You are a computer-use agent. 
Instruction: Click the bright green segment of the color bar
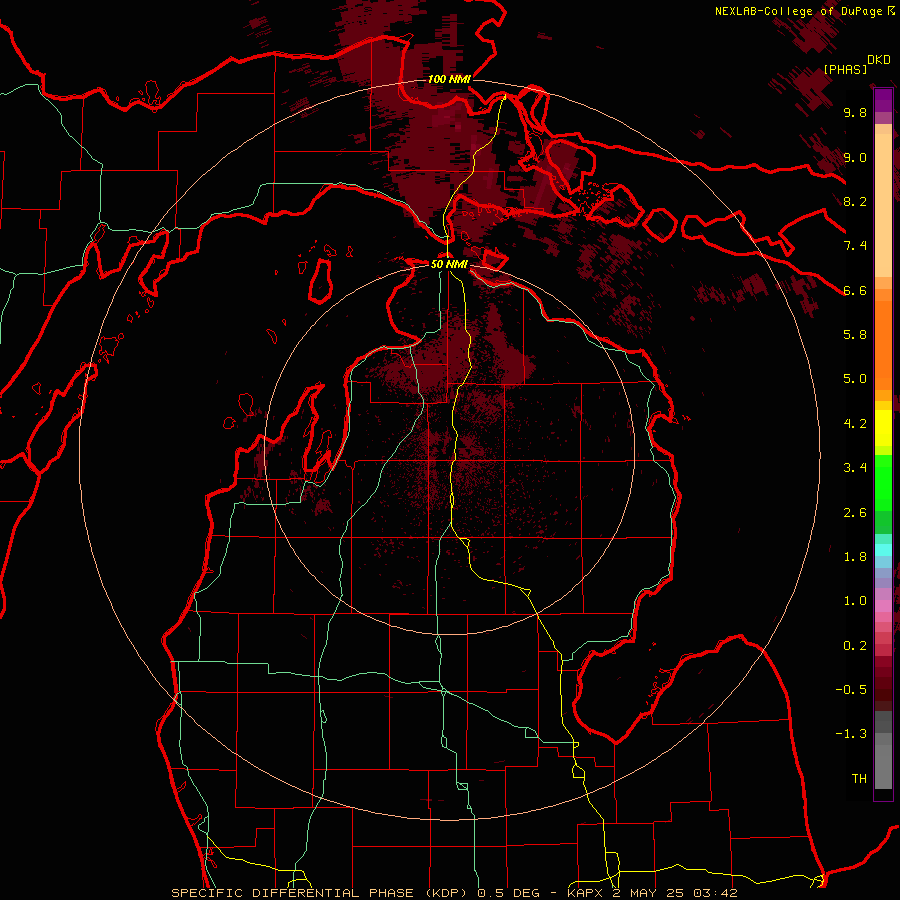883,482
